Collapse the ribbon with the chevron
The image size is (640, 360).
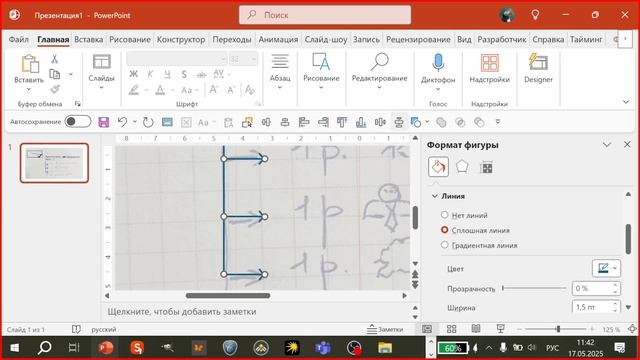pyautogui.click(x=626, y=102)
